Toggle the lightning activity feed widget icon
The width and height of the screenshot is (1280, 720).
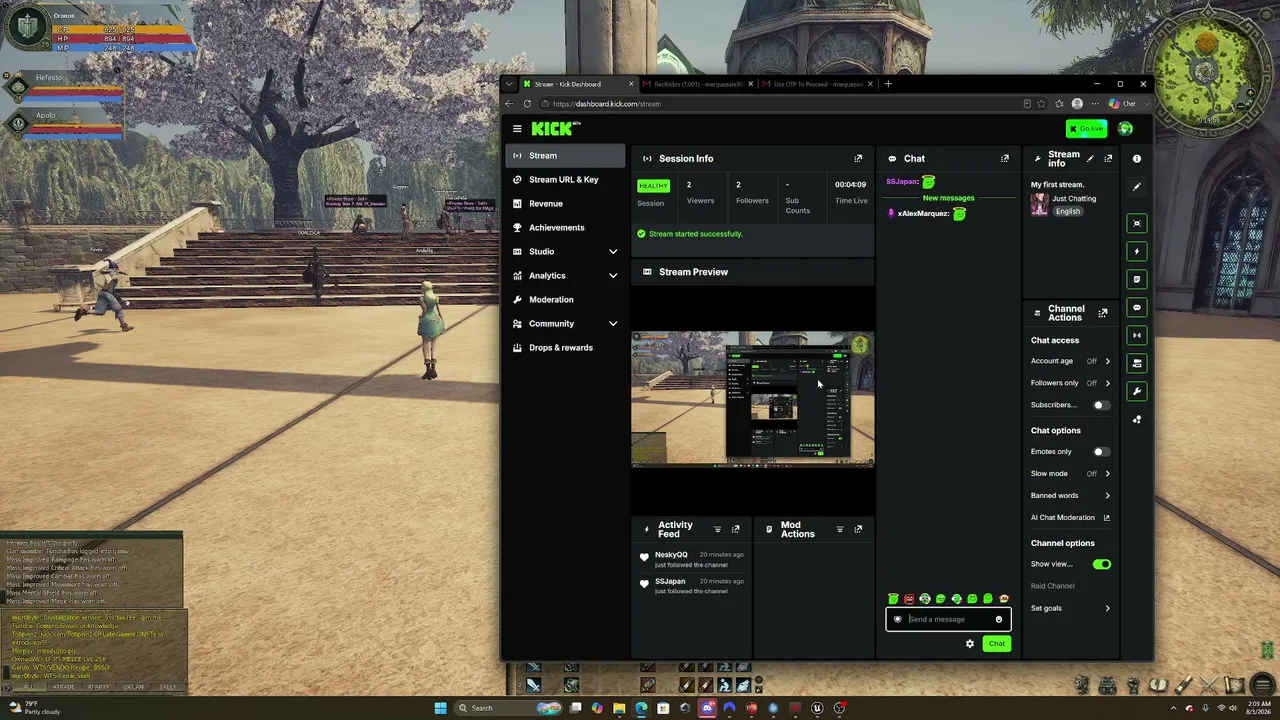[x=1136, y=251]
